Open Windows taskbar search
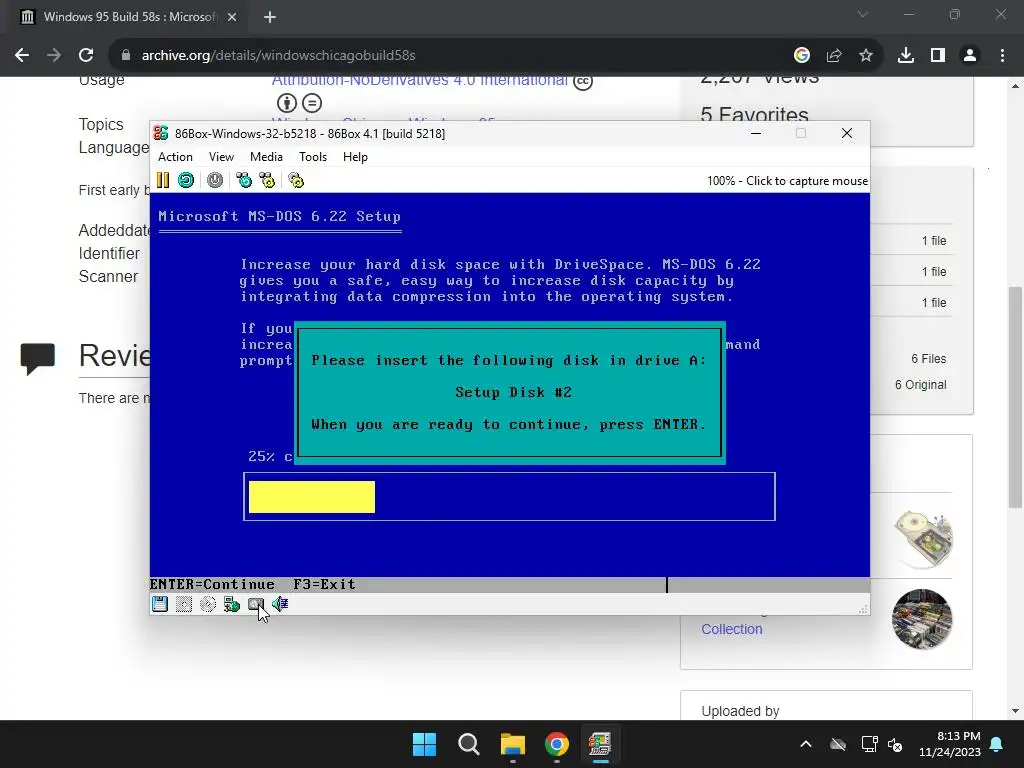 coord(468,744)
